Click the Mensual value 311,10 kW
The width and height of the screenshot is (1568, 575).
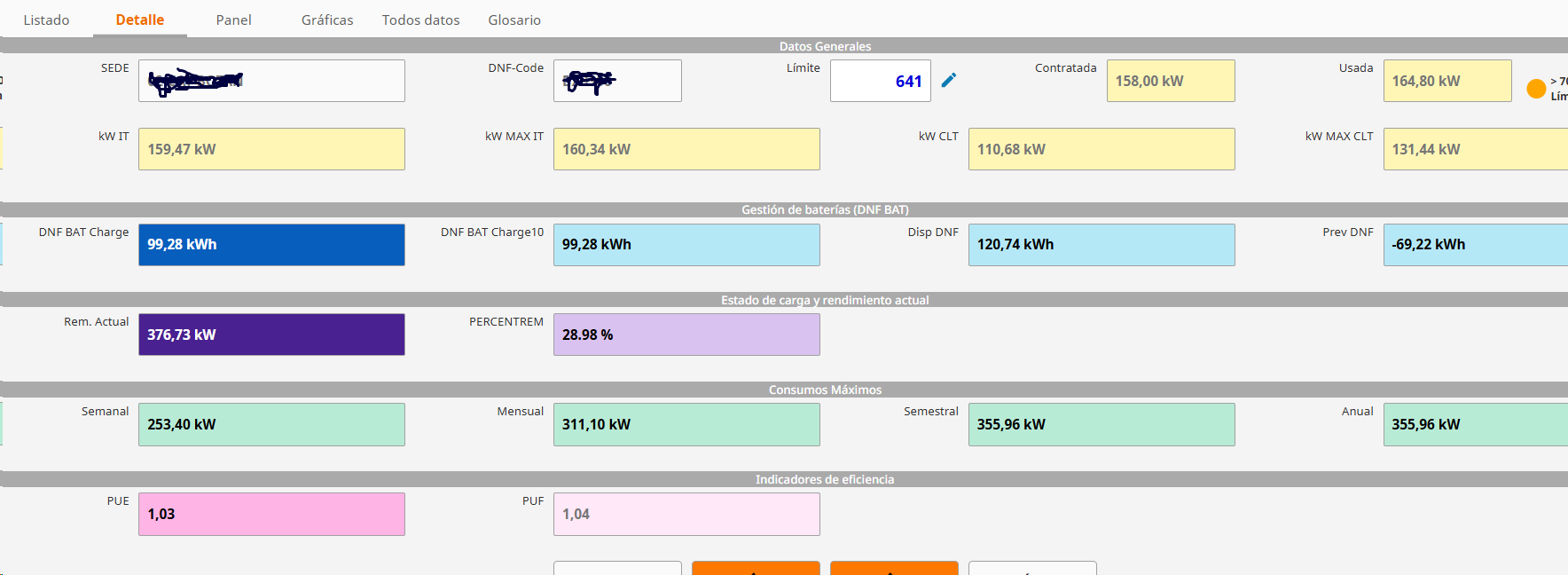tap(686, 424)
